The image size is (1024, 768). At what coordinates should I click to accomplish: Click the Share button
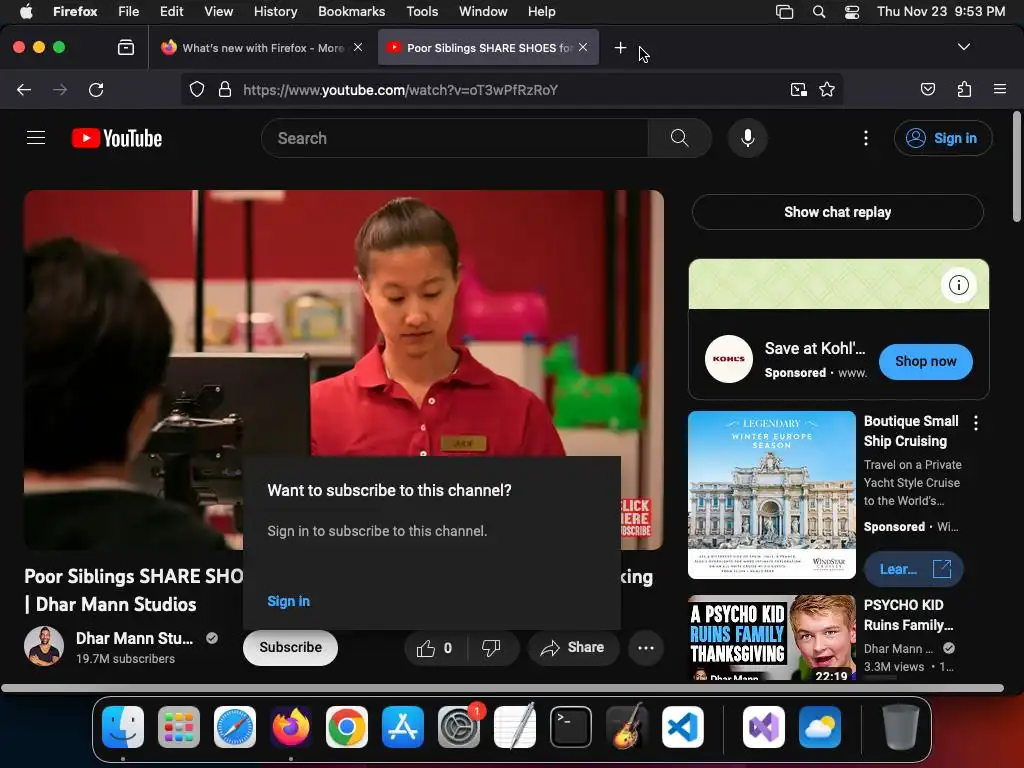tap(573, 648)
